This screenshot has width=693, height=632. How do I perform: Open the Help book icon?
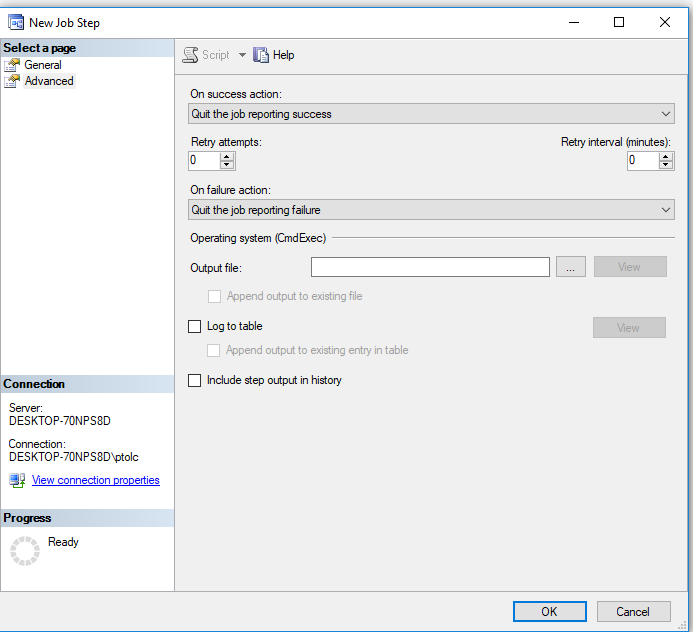(x=261, y=56)
